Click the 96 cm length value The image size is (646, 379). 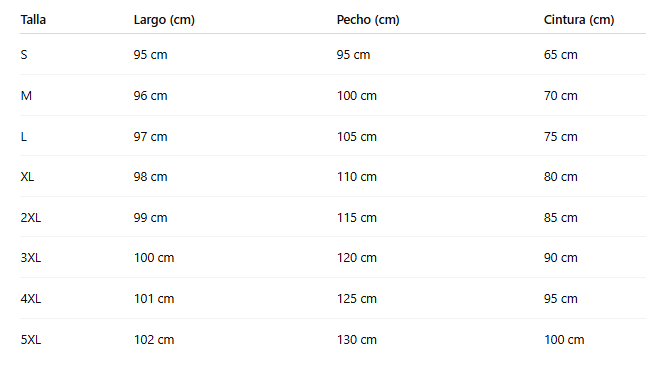point(150,96)
